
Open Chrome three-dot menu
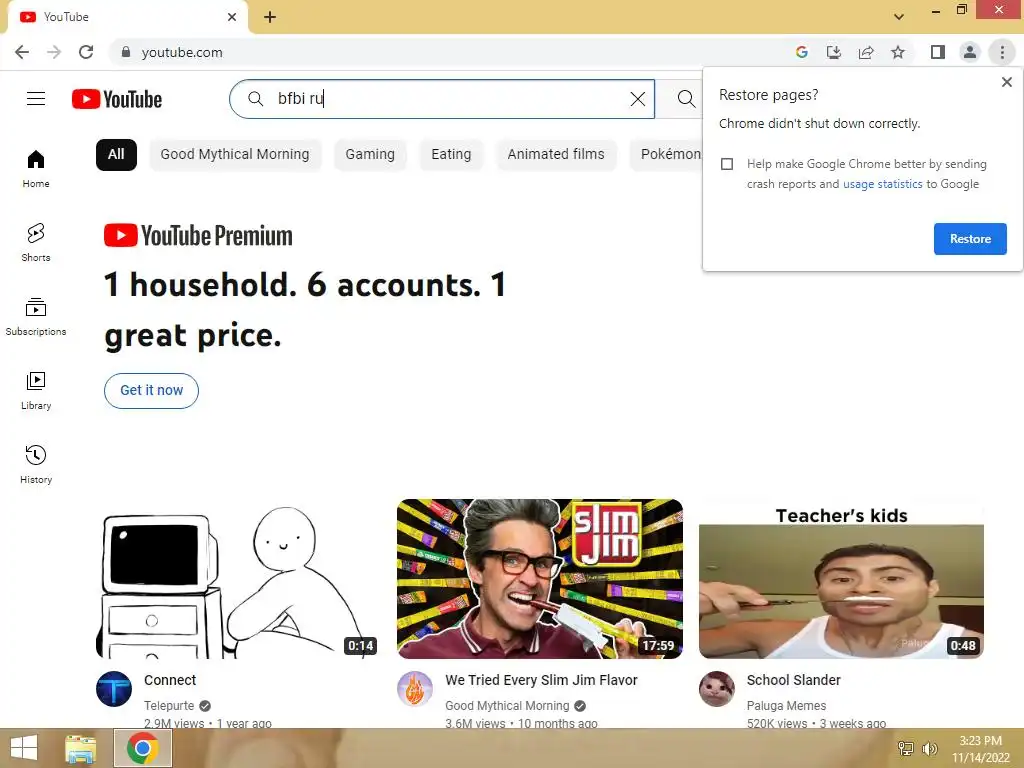[1002, 52]
